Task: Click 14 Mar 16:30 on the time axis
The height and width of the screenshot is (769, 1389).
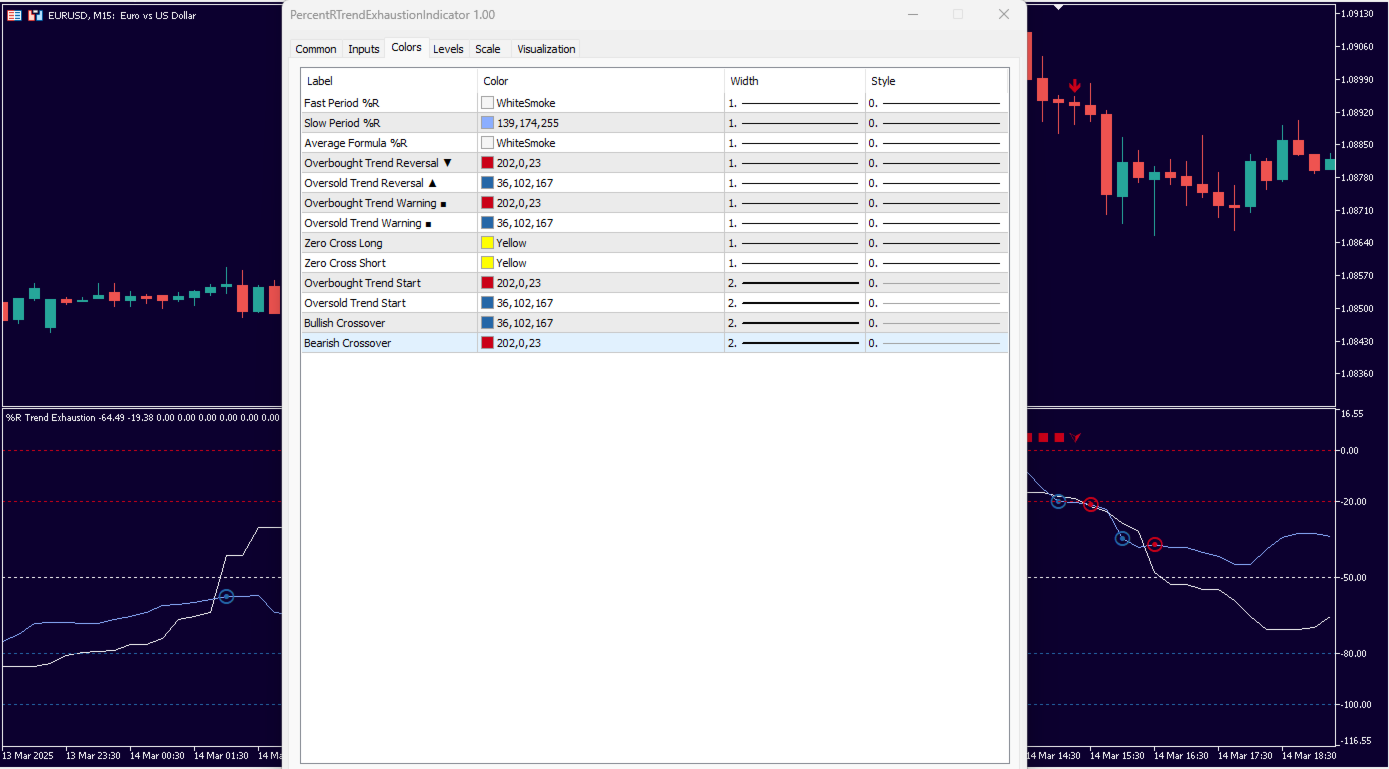Action: coord(1180,756)
